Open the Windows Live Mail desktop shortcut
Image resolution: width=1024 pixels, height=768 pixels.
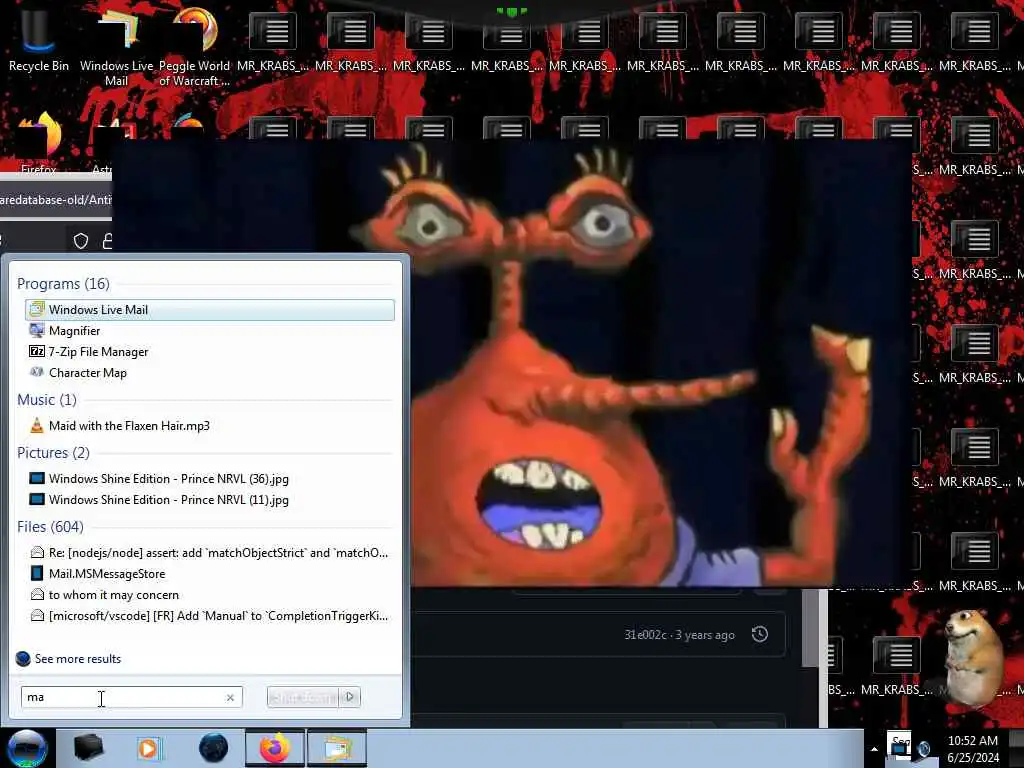pos(116,46)
